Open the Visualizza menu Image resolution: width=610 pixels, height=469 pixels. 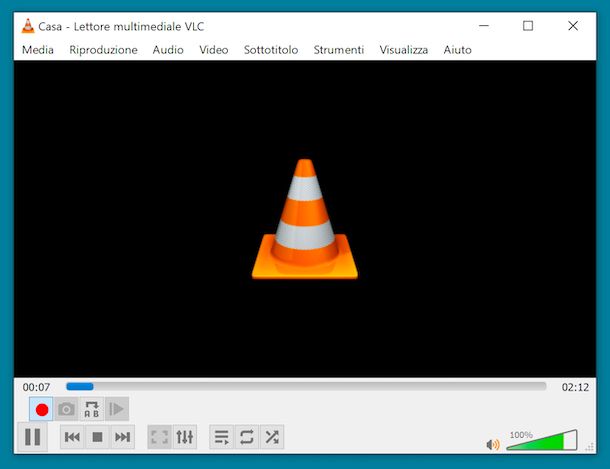point(404,50)
